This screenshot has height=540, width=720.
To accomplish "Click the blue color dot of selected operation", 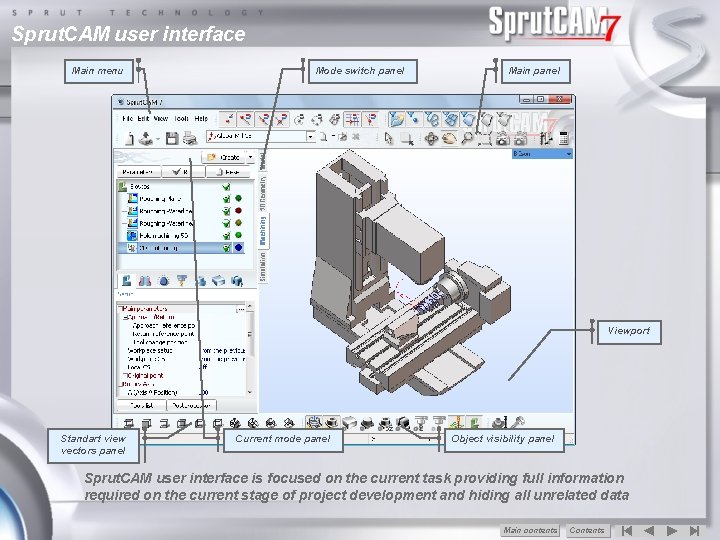I will click(238, 248).
